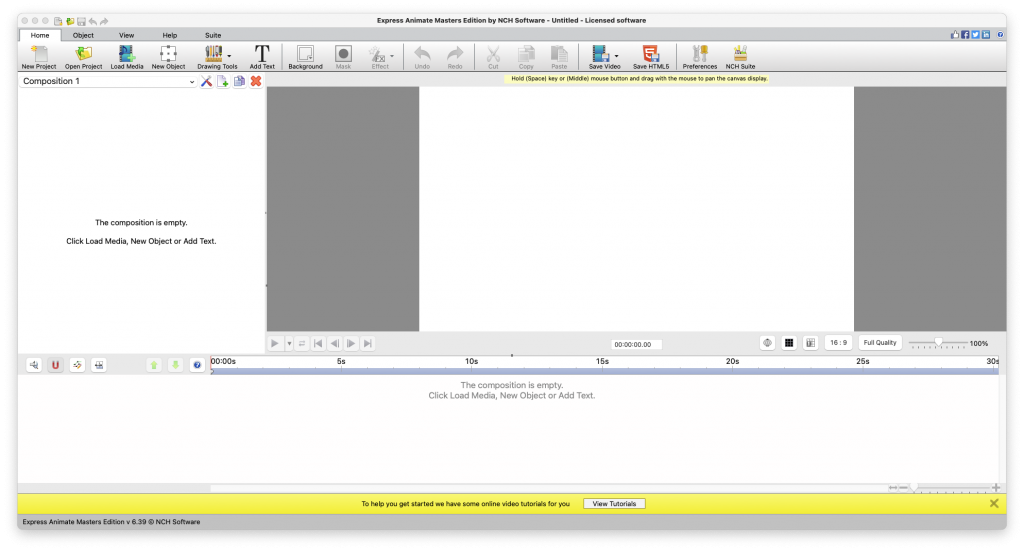Screen dimensions: 1024x551
Task: Play the composition preview
Action: point(275,343)
